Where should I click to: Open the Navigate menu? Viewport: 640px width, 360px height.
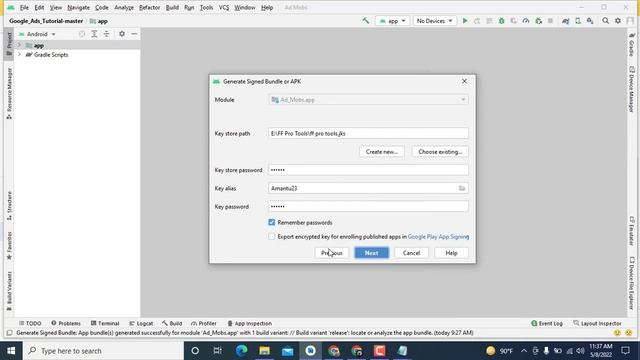pyautogui.click(x=78, y=7)
